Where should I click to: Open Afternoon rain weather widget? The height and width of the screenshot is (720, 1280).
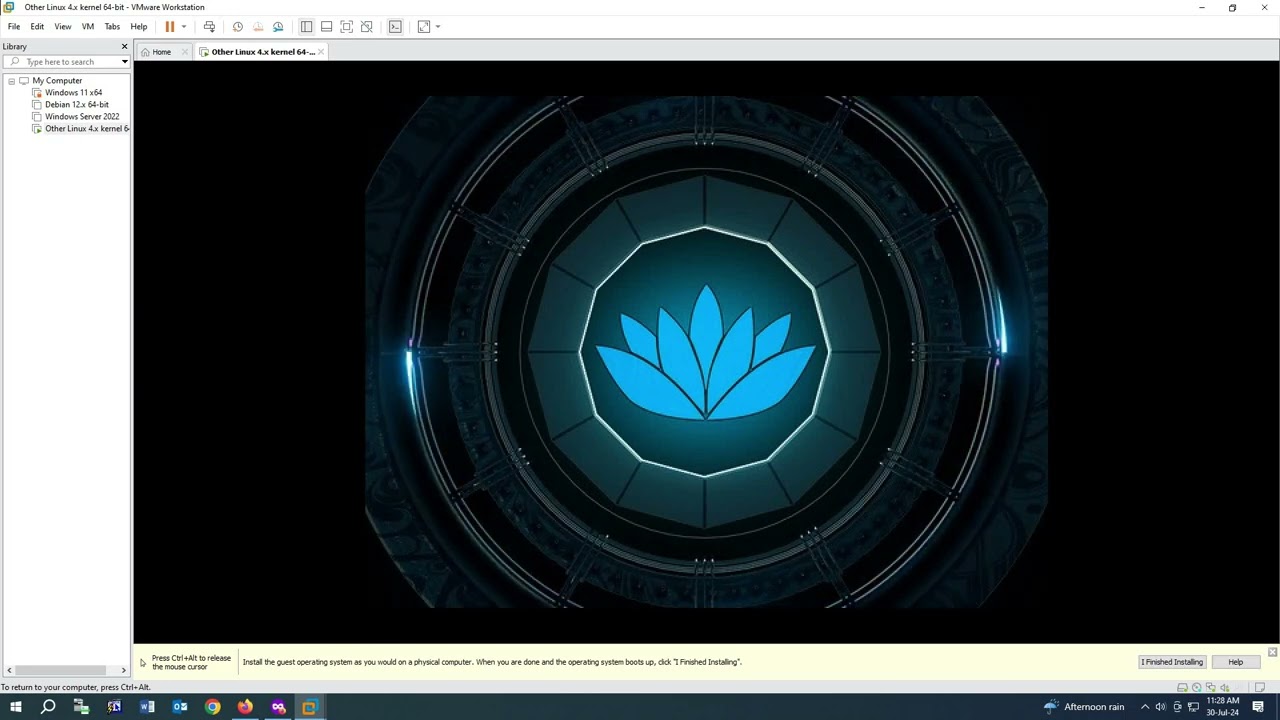(1084, 707)
